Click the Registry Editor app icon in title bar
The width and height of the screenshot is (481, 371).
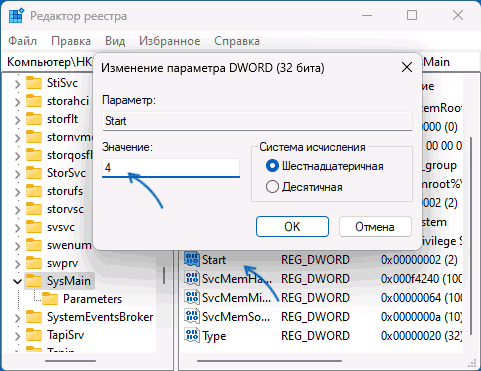[x=17, y=16]
